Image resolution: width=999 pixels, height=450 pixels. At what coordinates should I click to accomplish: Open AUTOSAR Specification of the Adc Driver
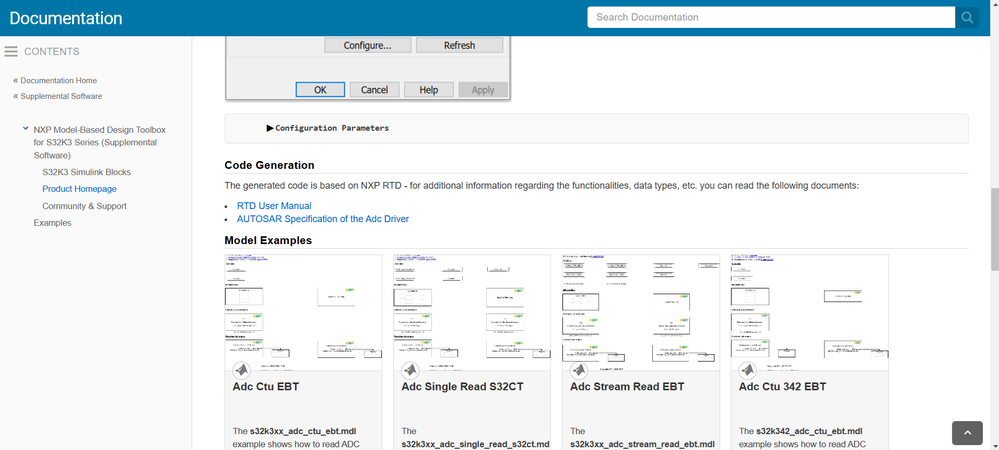pos(322,219)
